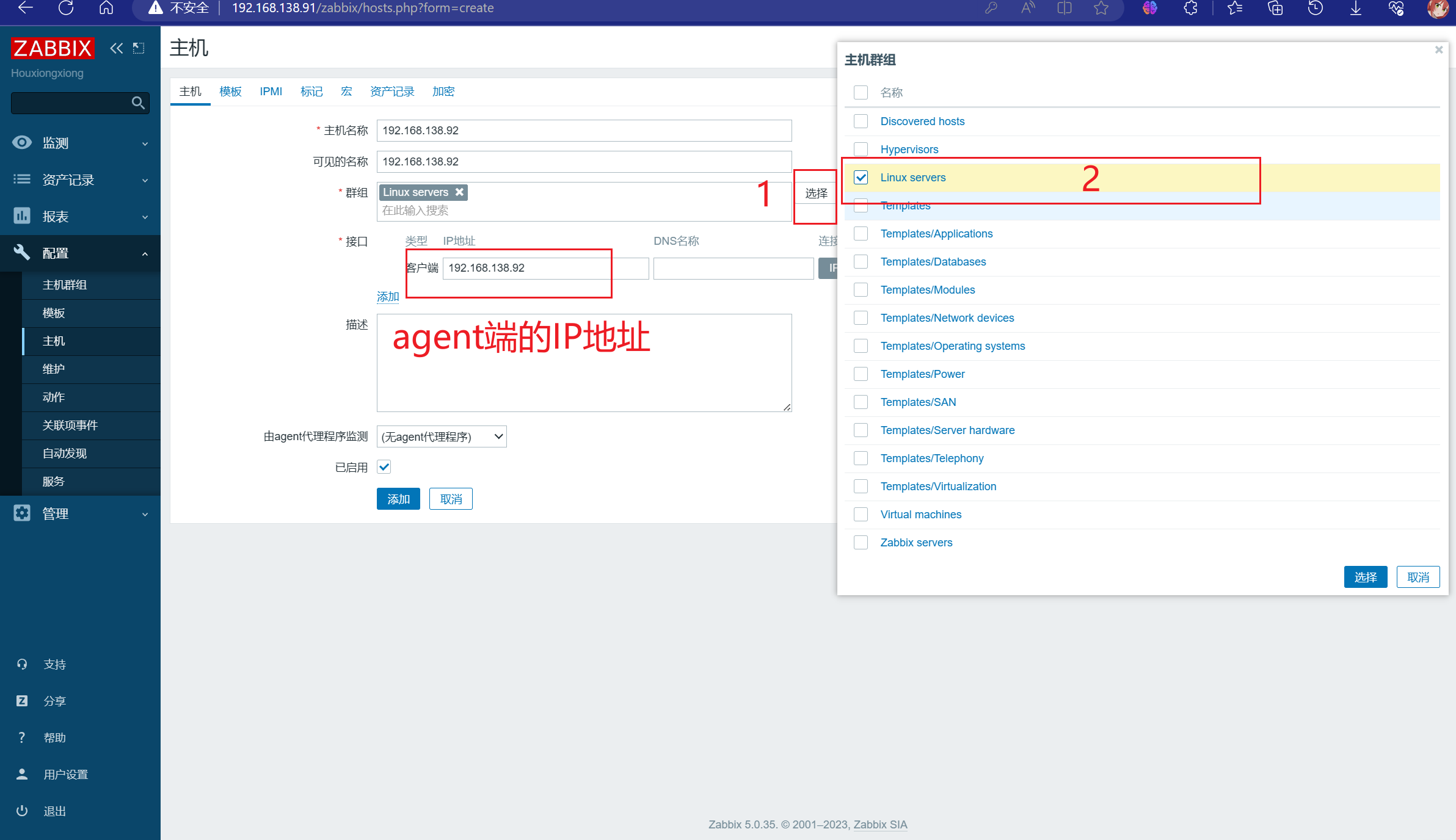Close the host groups popup
Screen dimensions: 1456x840
[1438, 50]
